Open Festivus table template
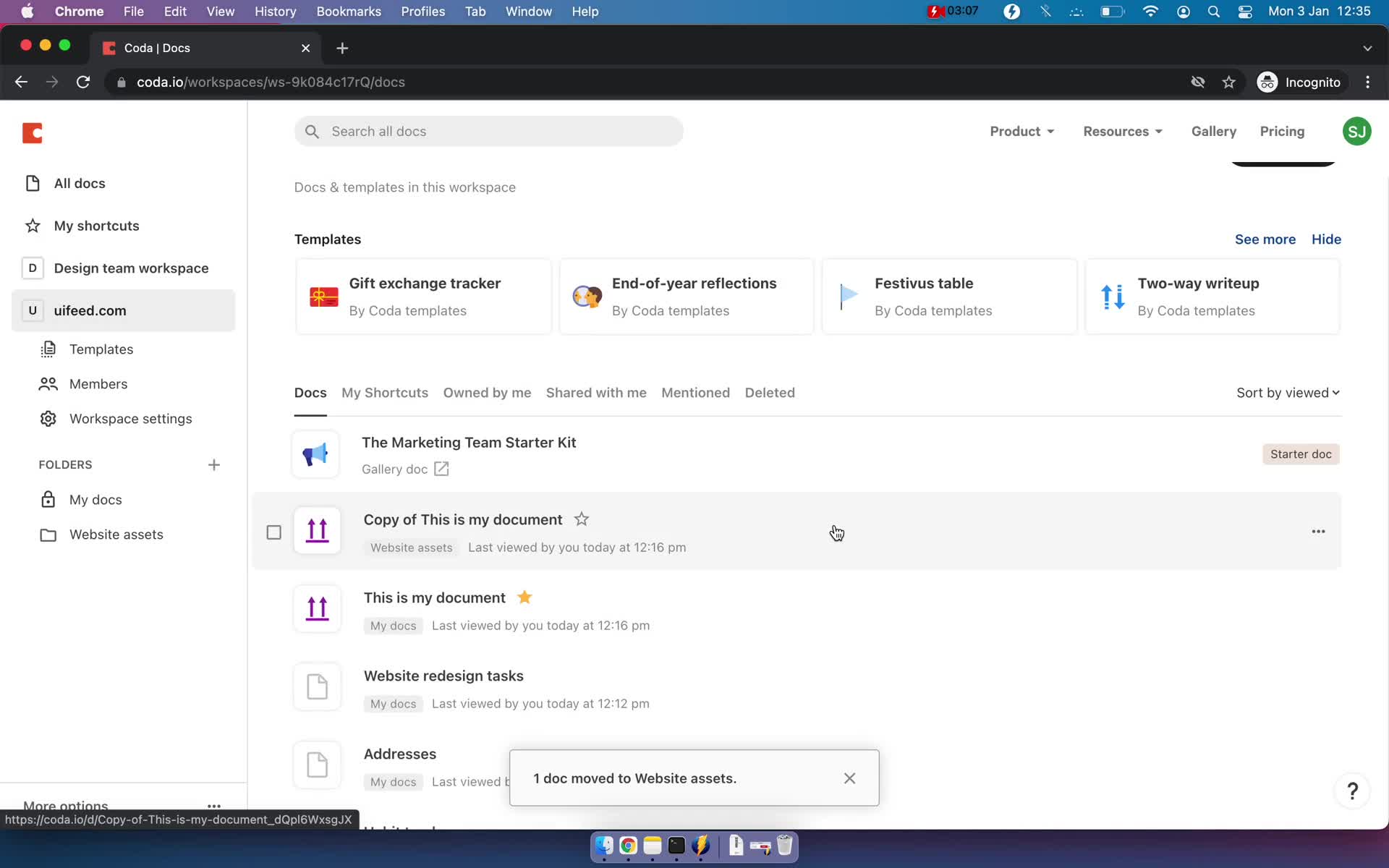 click(x=949, y=297)
